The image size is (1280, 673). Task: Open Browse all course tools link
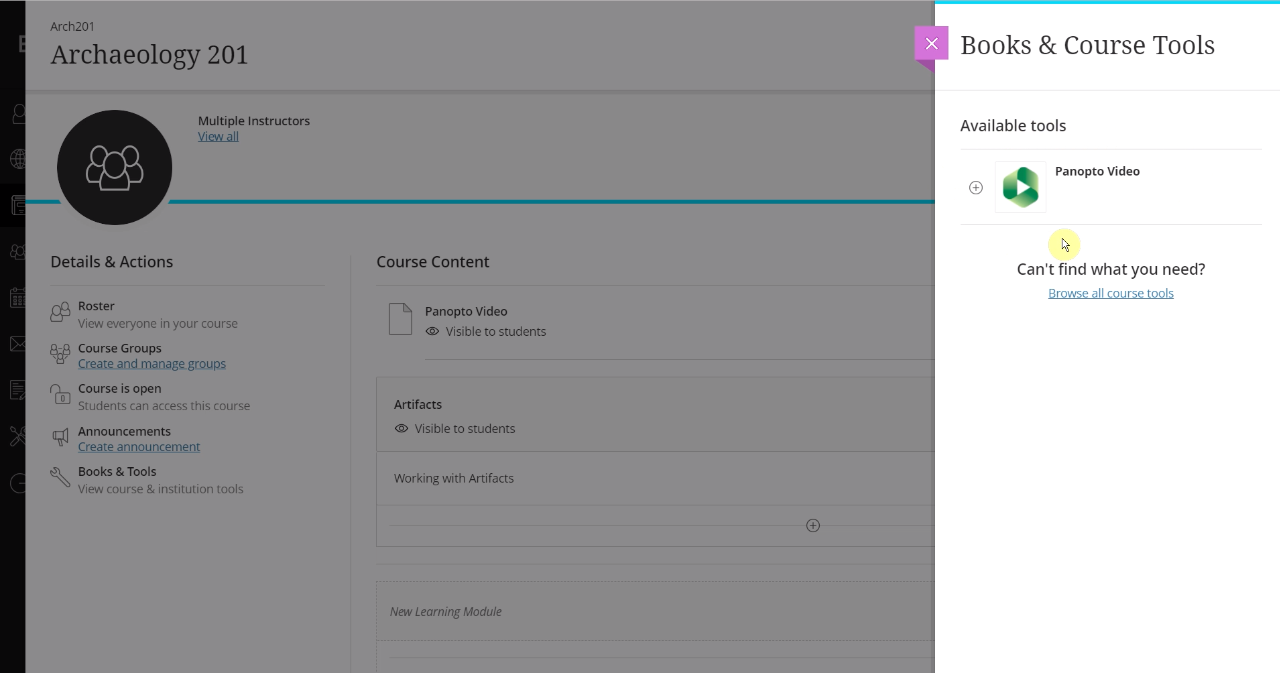point(1110,294)
